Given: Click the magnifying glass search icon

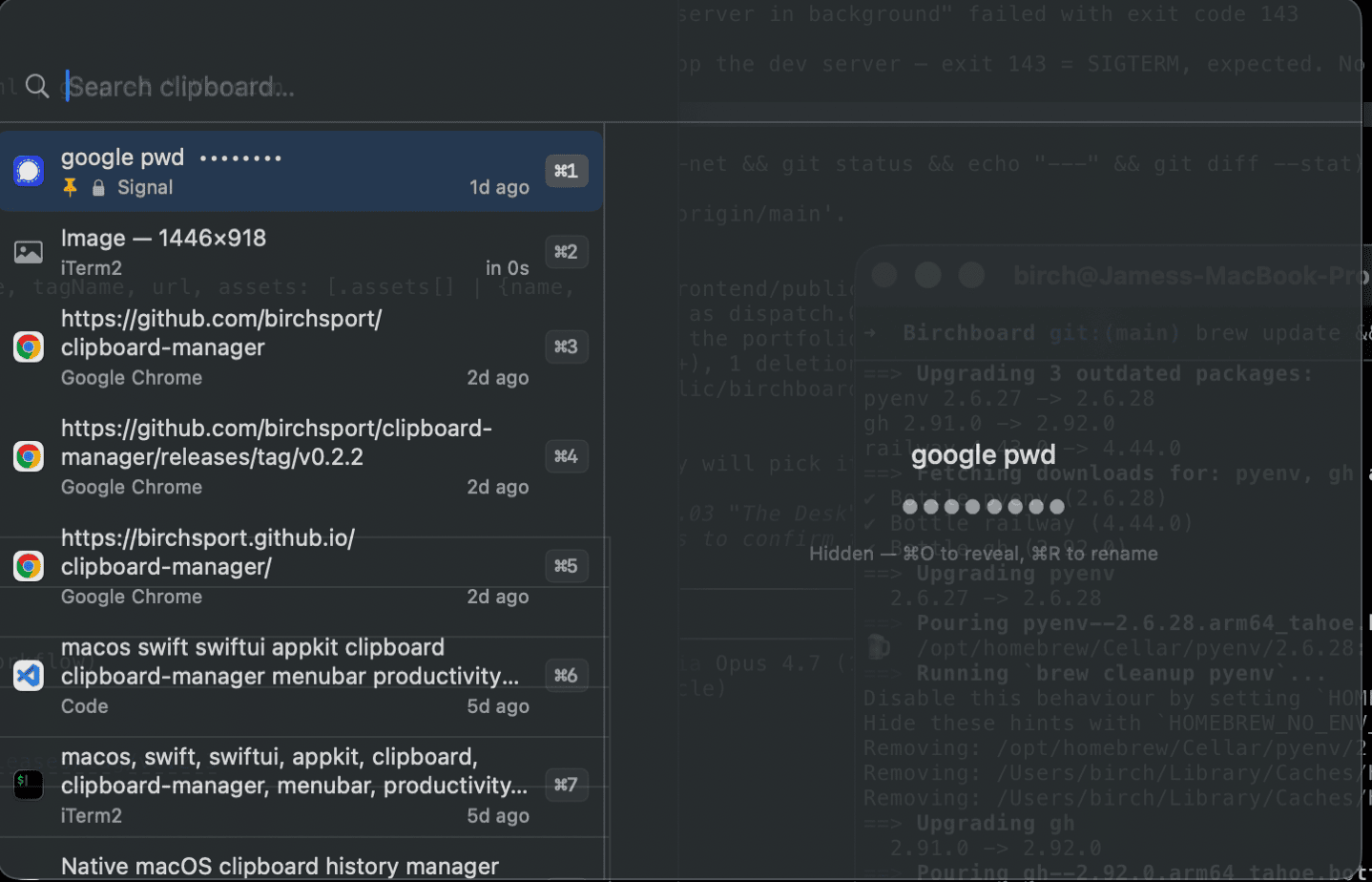Looking at the screenshot, I should click(x=36, y=86).
